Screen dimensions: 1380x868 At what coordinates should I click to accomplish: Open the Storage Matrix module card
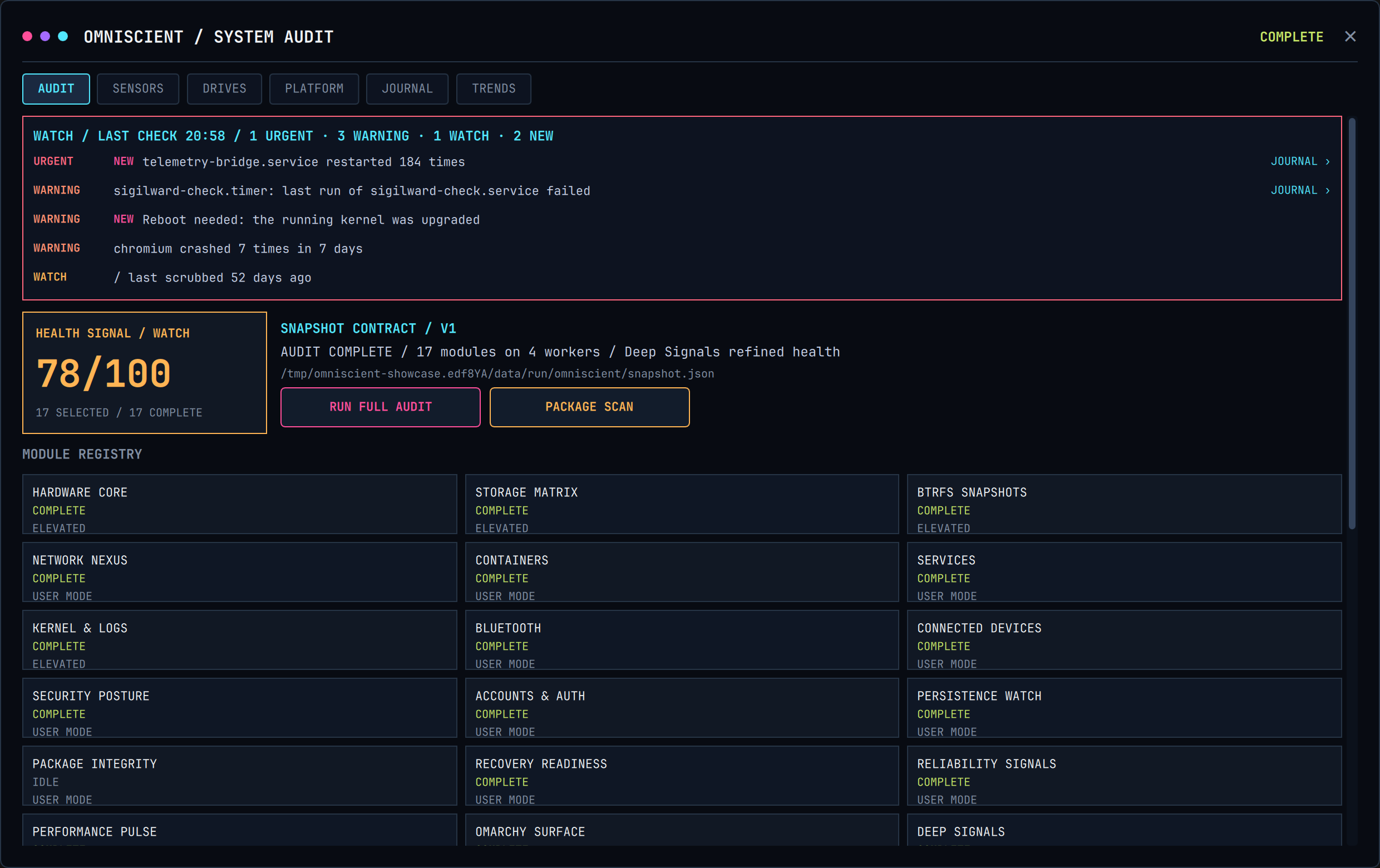[682, 504]
